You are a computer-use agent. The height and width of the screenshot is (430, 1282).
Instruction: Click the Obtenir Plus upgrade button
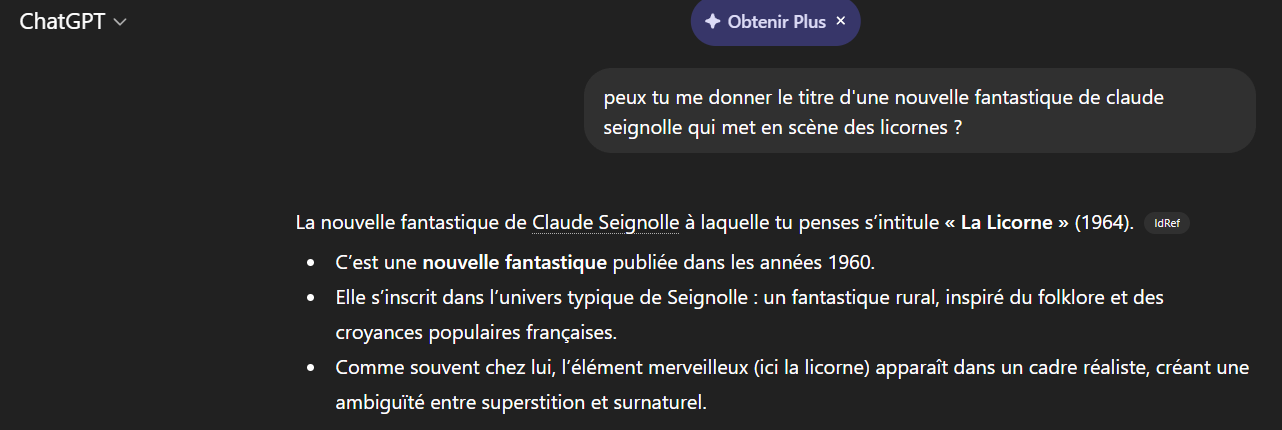pyautogui.click(x=776, y=22)
